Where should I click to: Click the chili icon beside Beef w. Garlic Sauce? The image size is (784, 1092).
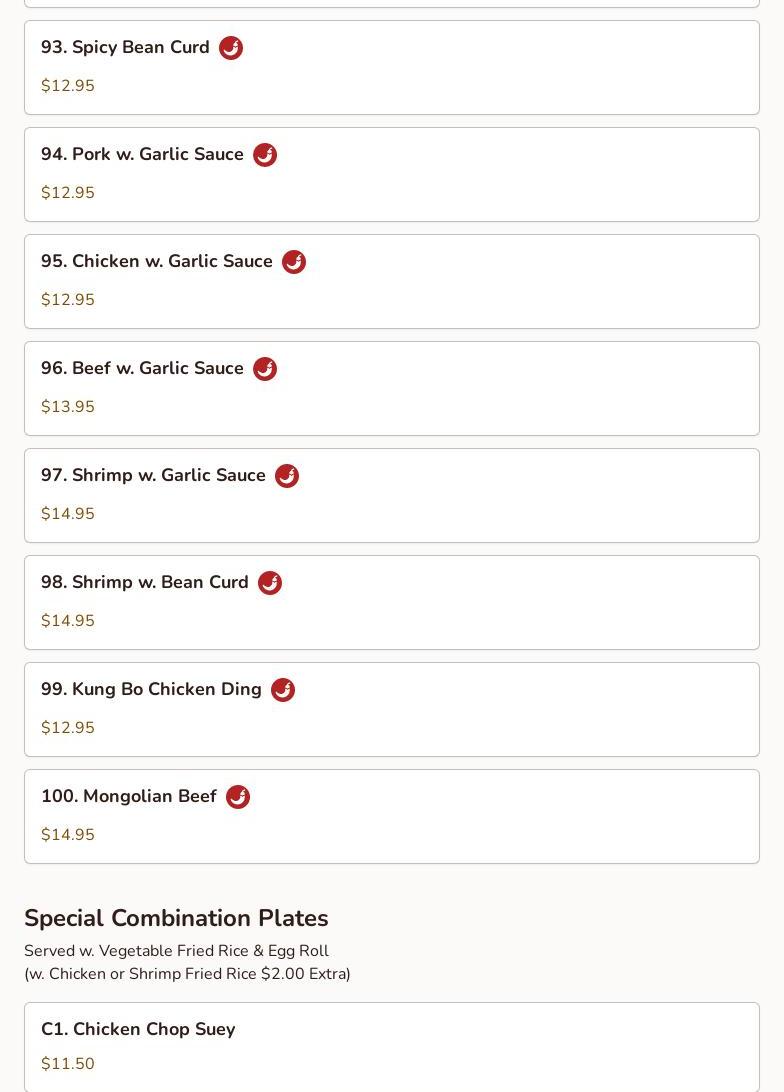(265, 369)
